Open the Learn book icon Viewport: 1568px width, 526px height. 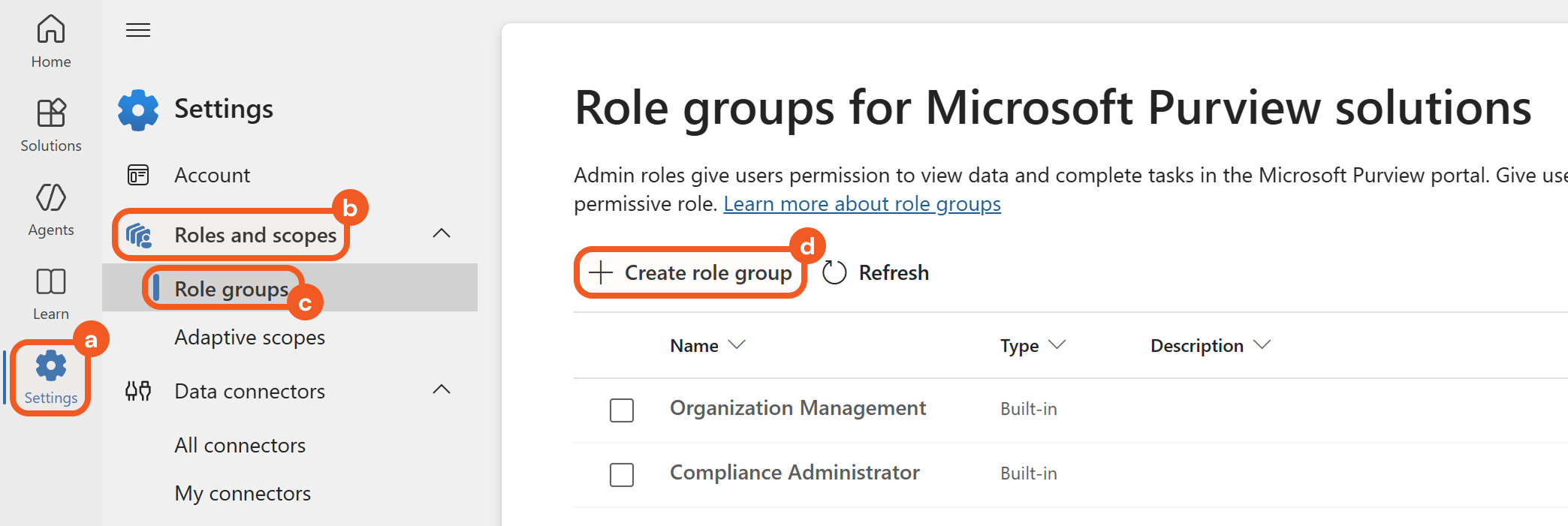pos(51,282)
